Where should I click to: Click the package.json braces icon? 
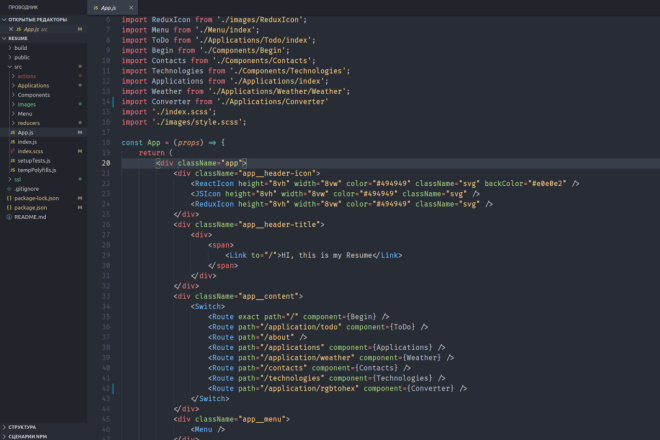click(9, 208)
